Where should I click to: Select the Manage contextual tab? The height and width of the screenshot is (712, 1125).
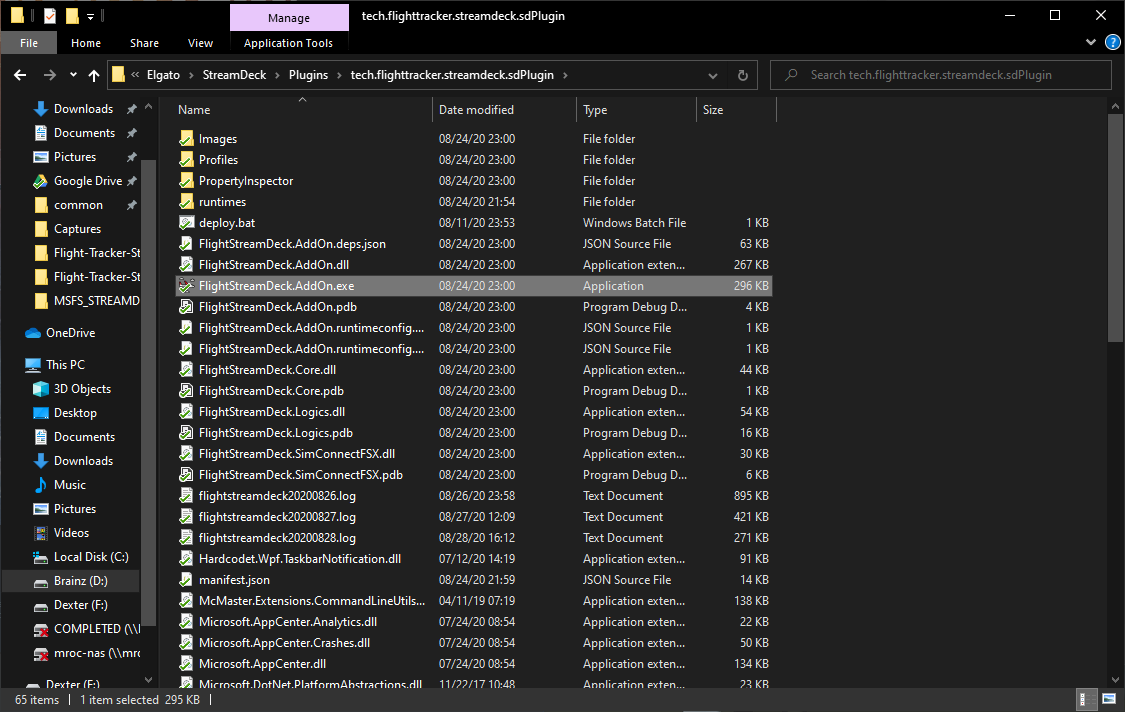coord(289,18)
